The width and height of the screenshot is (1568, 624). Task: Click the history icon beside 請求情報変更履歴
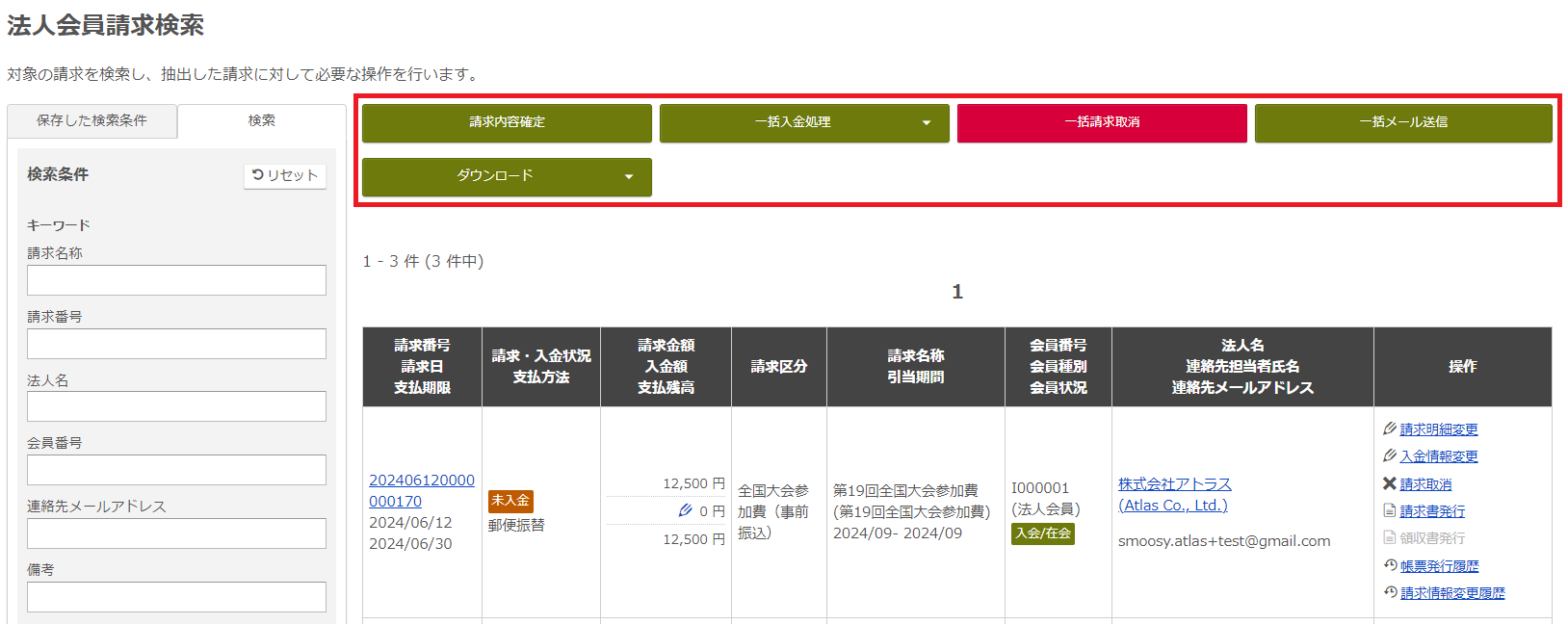[1390, 592]
